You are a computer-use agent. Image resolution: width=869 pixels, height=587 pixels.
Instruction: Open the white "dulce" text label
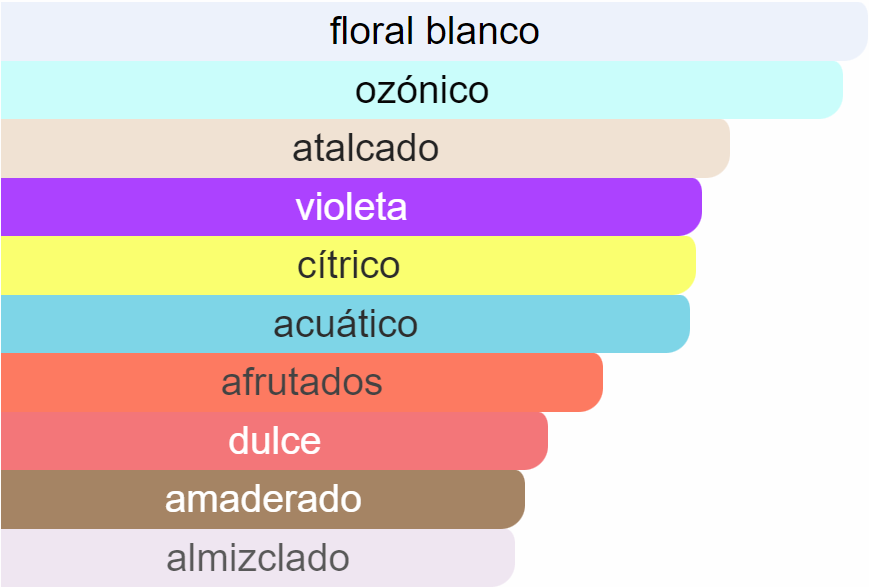[274, 441]
